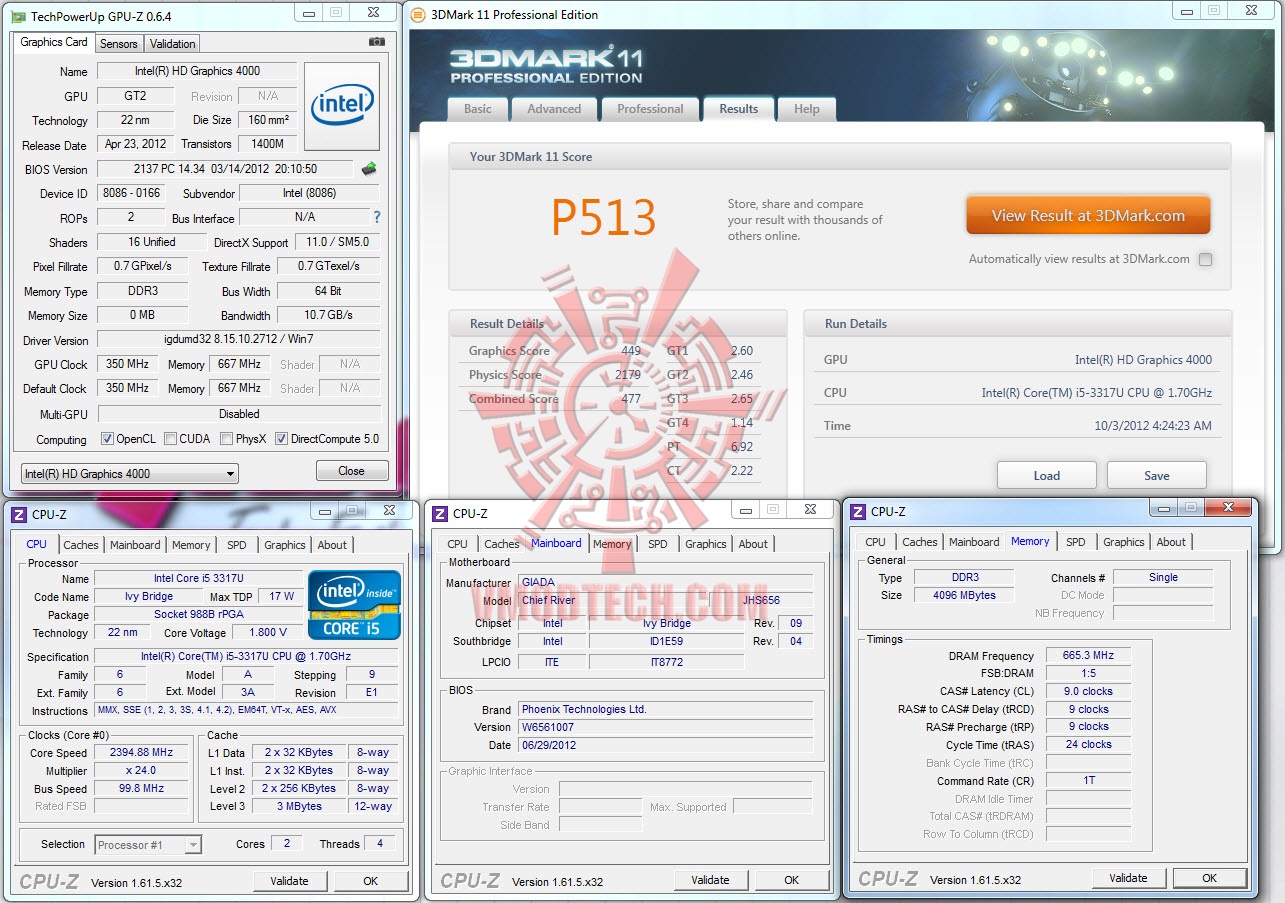Switch to the Sensors tab in GPU-Z
Image resolution: width=1285 pixels, height=903 pixels.
pyautogui.click(x=119, y=44)
